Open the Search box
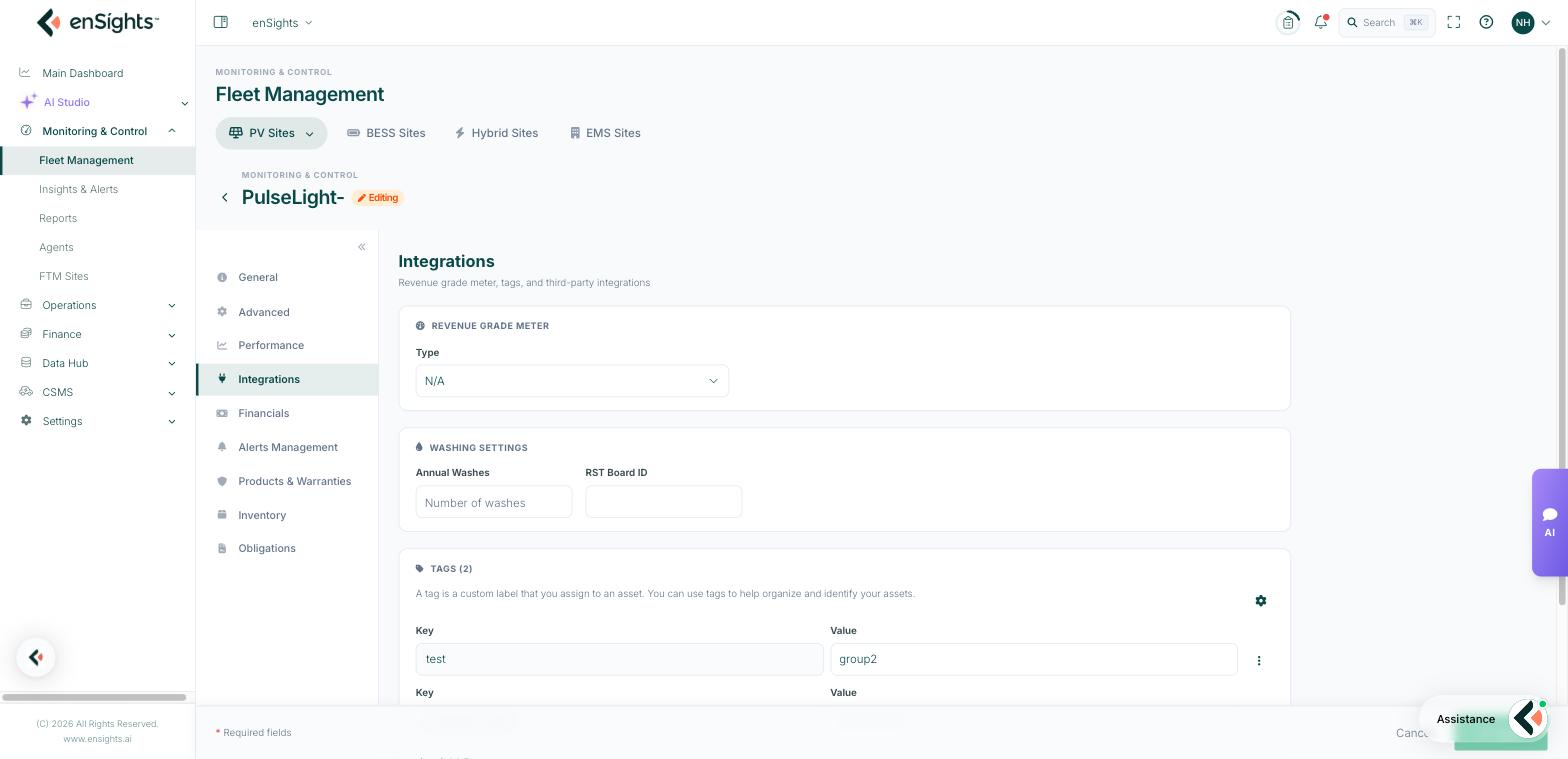 (x=1387, y=22)
